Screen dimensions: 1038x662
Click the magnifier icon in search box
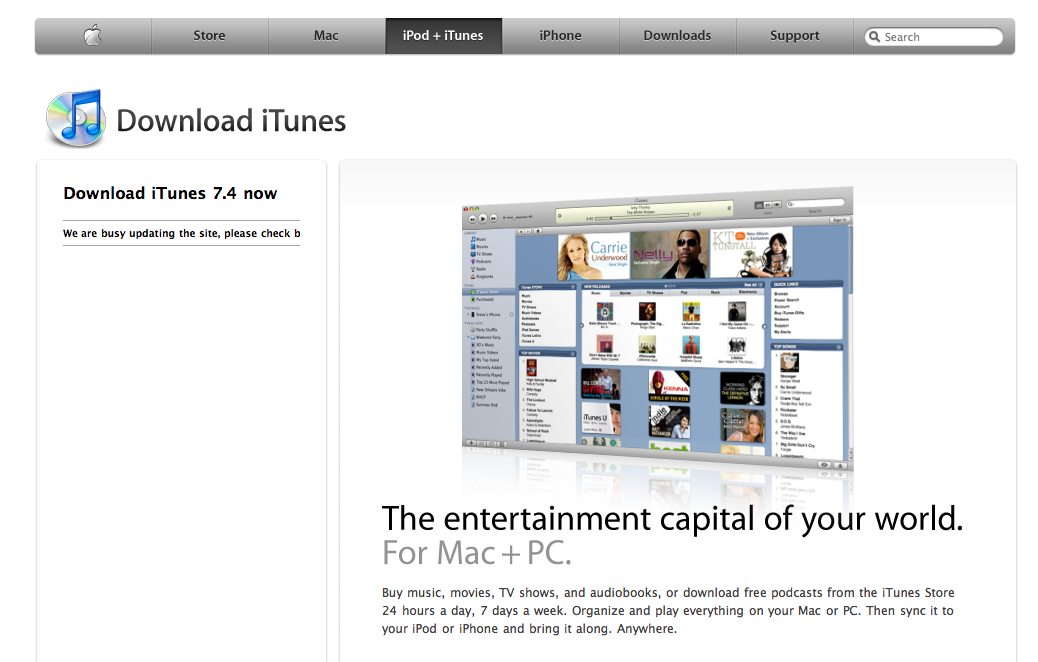coord(874,36)
